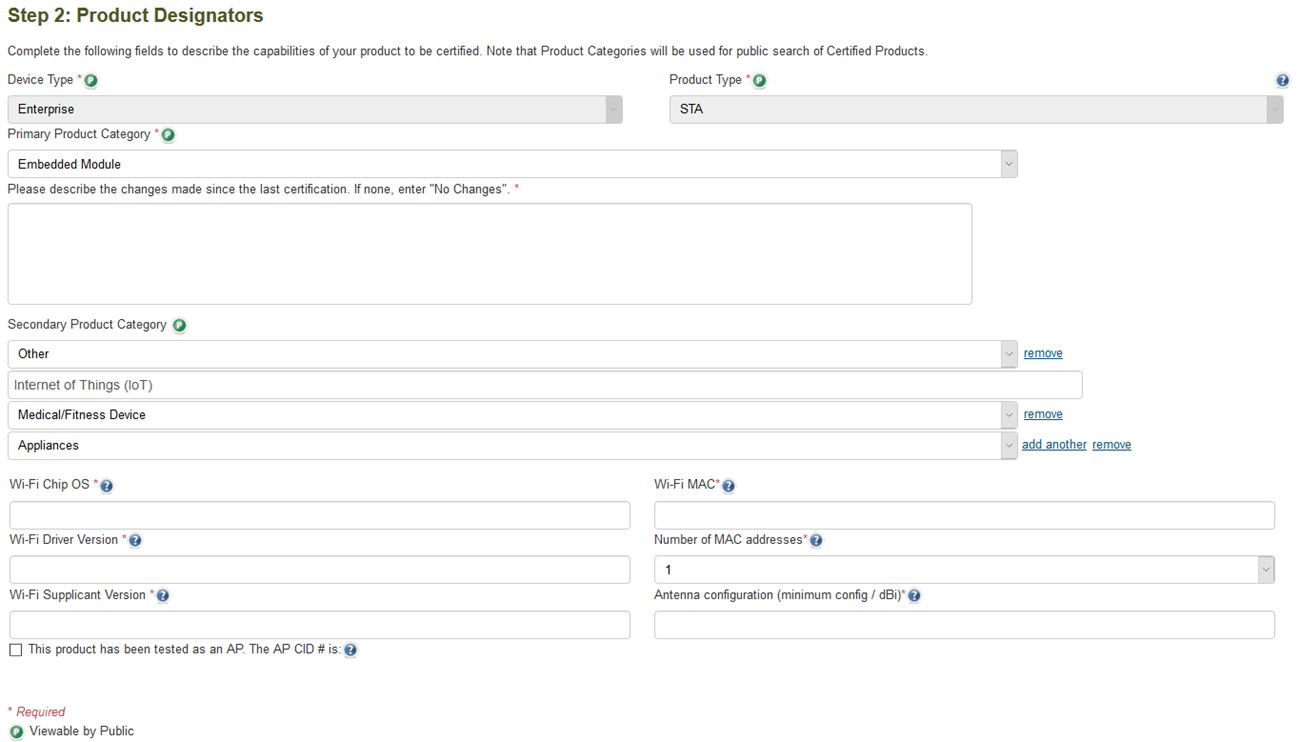
Task: Remove the Medical/Fitness Device category
Action: click(1043, 414)
